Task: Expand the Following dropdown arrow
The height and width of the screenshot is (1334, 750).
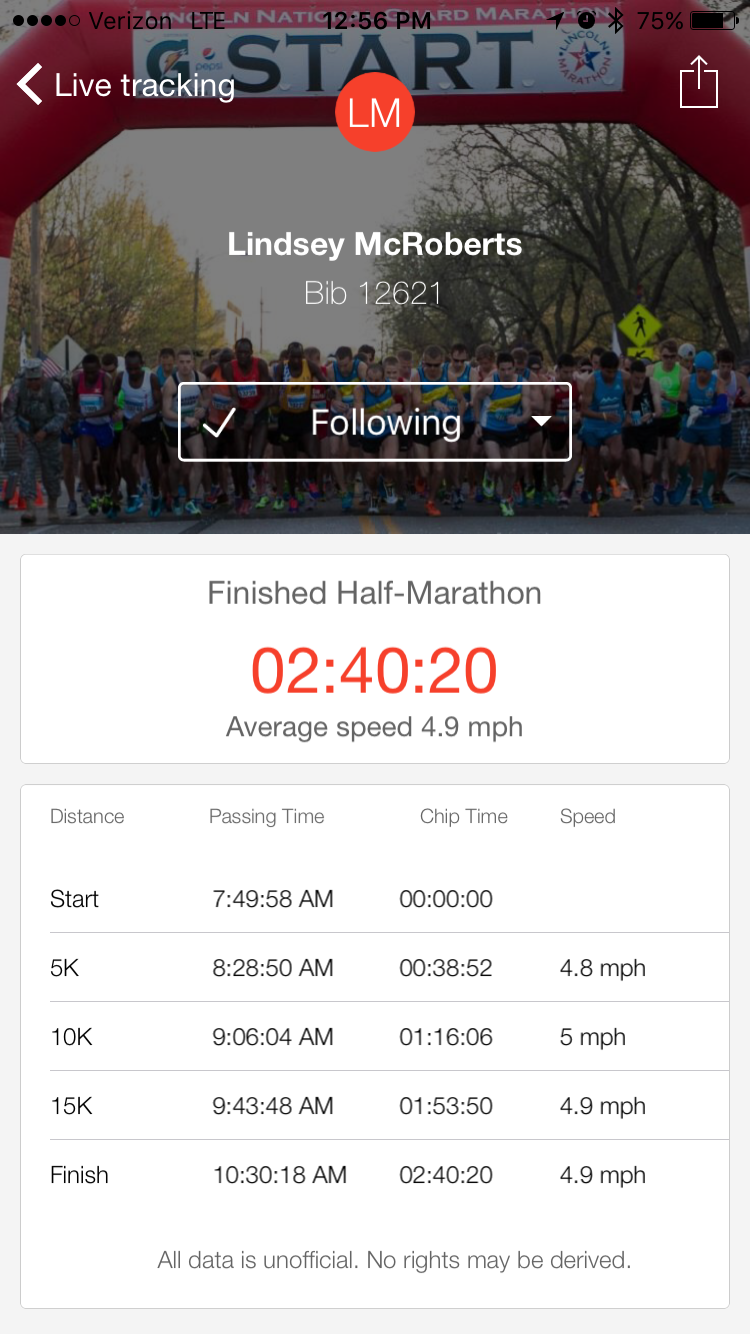Action: point(540,422)
